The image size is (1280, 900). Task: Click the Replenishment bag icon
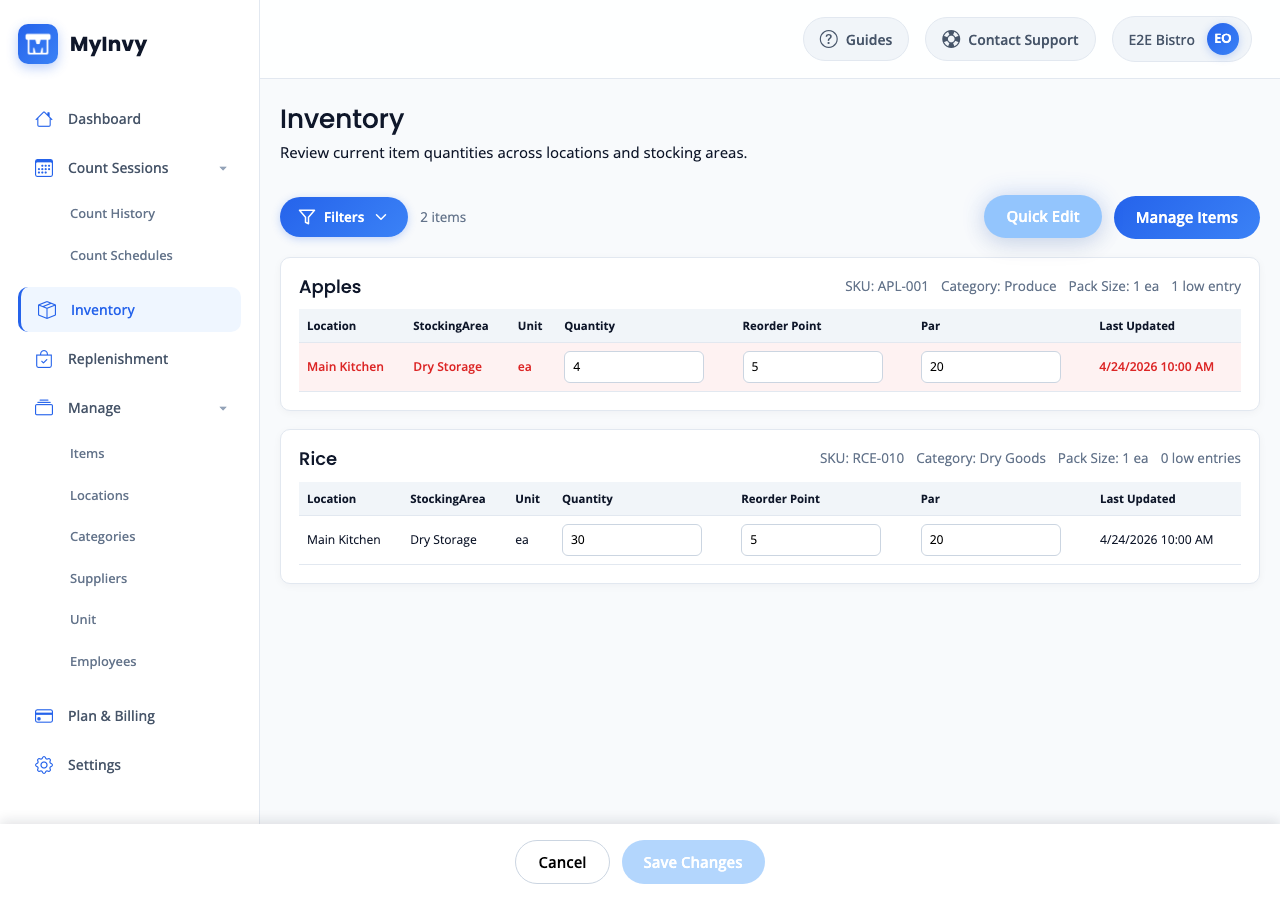tap(44, 359)
